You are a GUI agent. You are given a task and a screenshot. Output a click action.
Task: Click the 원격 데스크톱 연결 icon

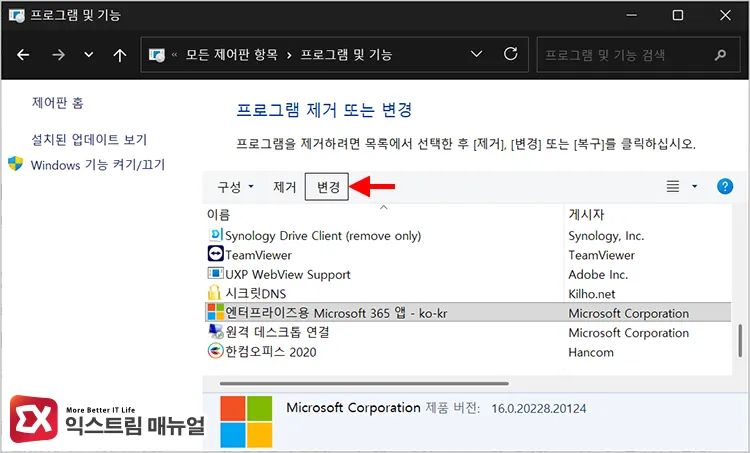coord(216,331)
